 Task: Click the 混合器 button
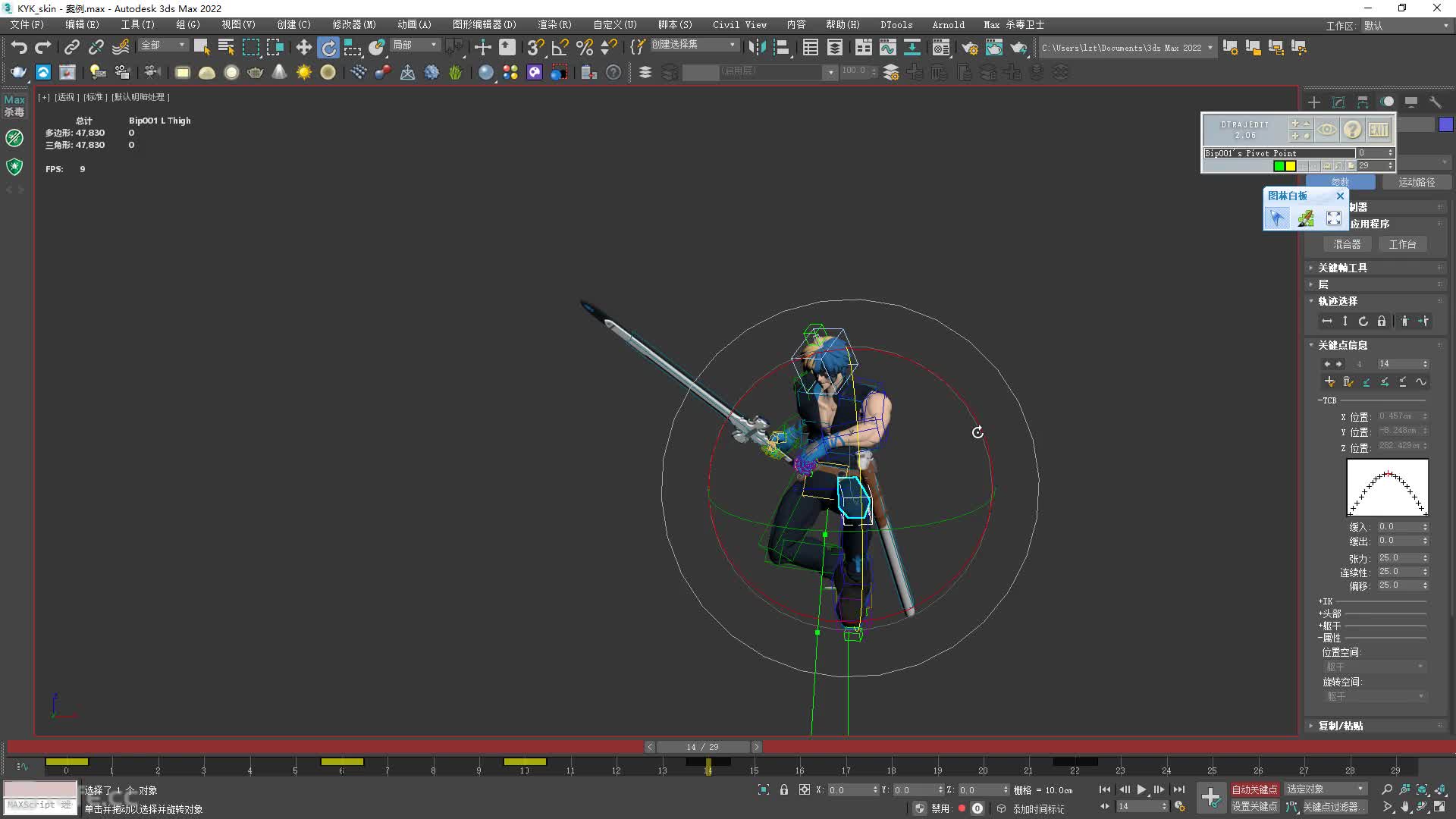(x=1347, y=244)
